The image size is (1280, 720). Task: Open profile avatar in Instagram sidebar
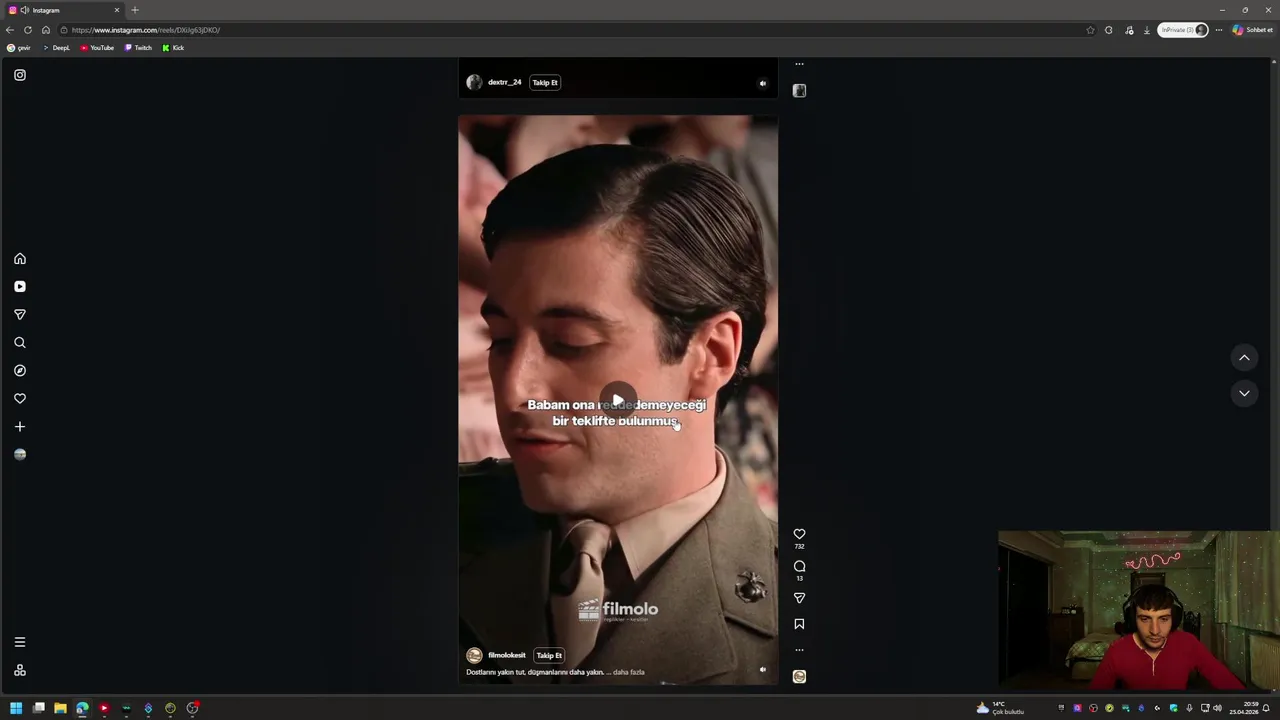click(20, 455)
